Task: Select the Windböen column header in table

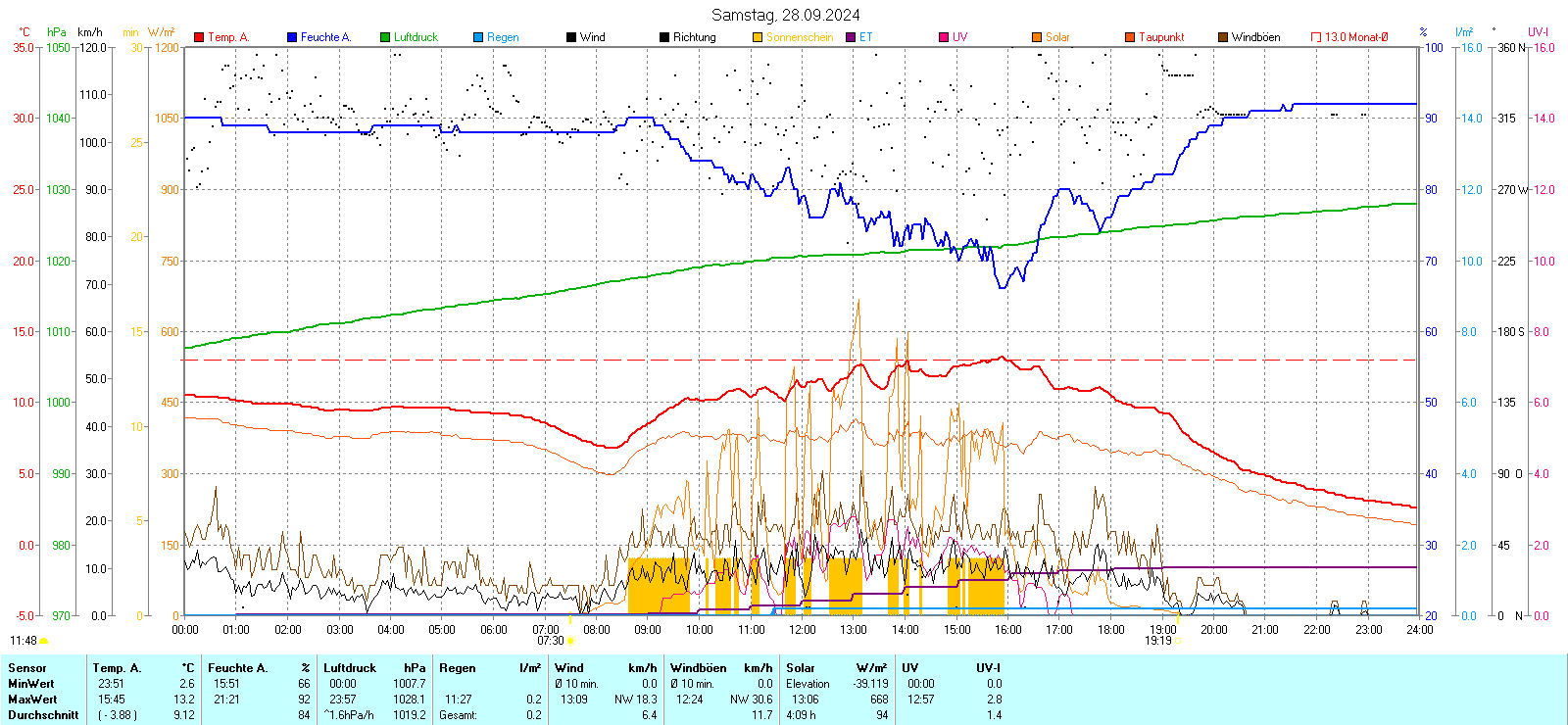Action: click(x=699, y=668)
